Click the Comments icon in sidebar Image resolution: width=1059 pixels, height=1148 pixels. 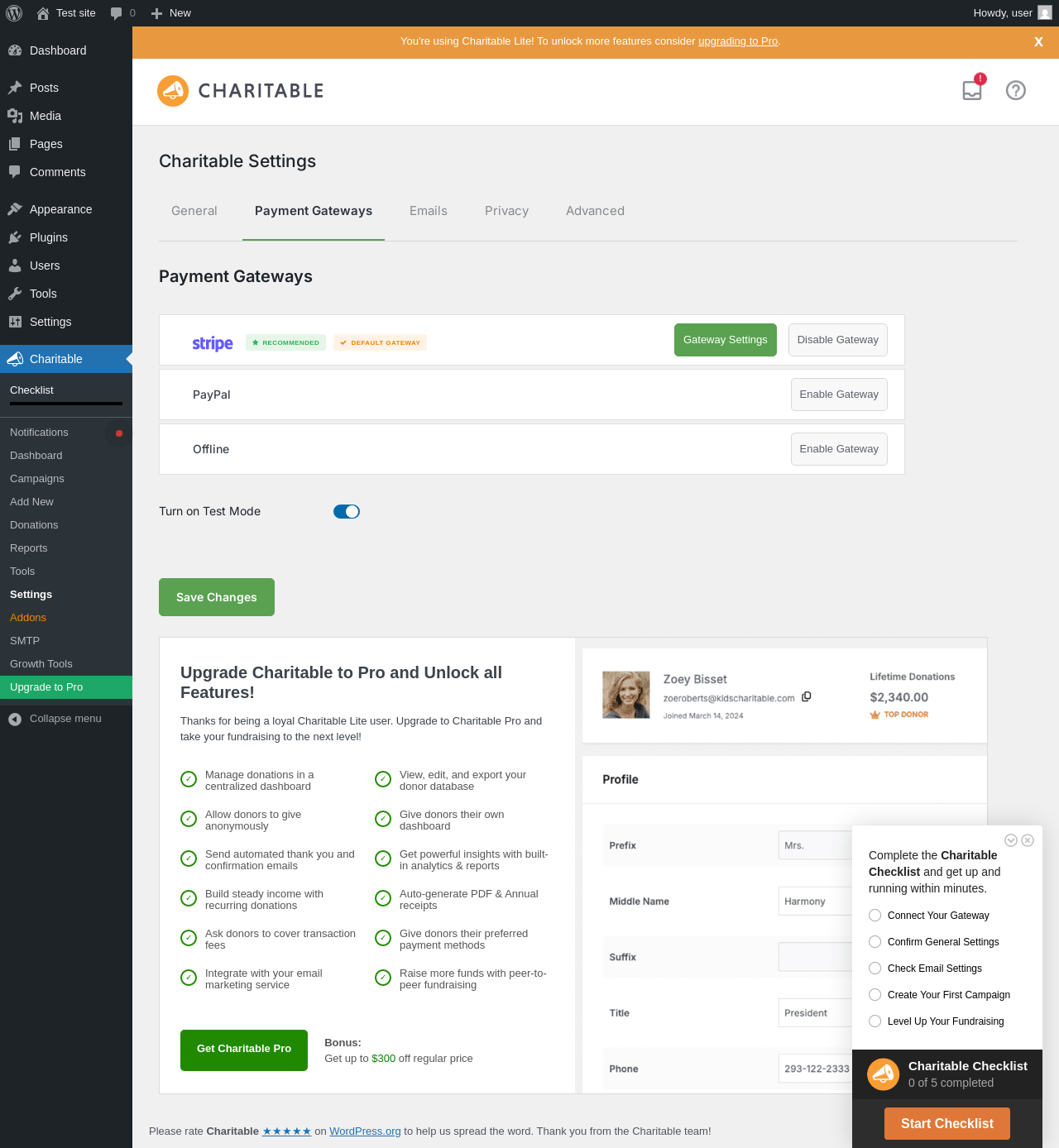click(x=15, y=172)
